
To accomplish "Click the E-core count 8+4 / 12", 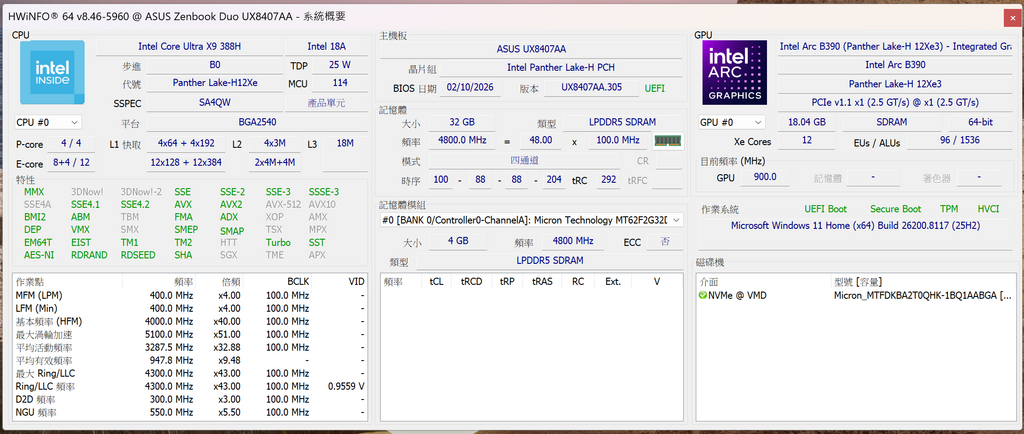I will (x=71, y=163).
